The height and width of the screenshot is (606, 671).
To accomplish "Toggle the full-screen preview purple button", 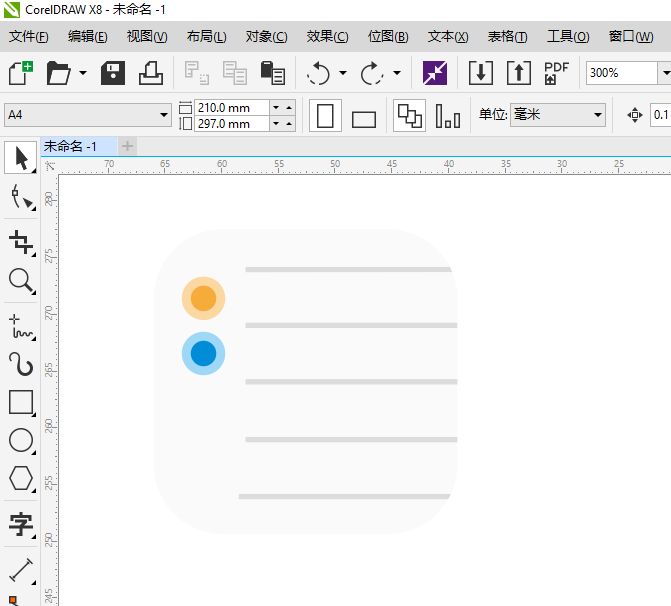I will pyautogui.click(x=435, y=73).
